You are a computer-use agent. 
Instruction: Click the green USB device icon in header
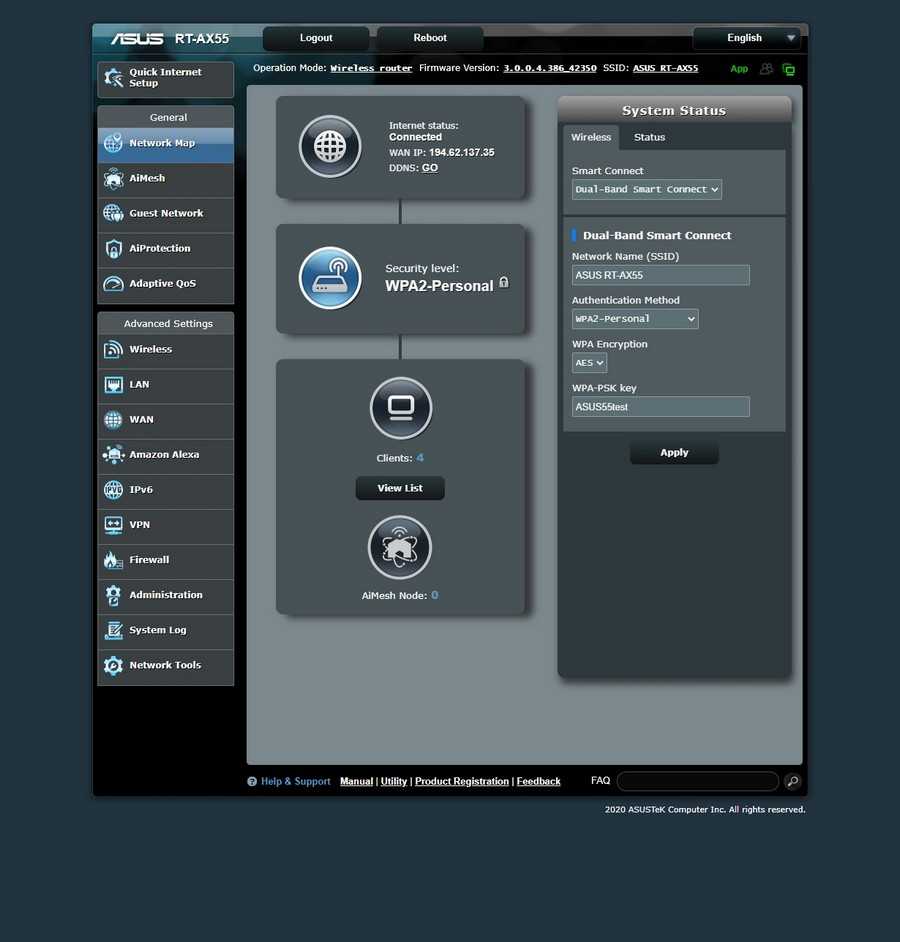click(x=789, y=69)
